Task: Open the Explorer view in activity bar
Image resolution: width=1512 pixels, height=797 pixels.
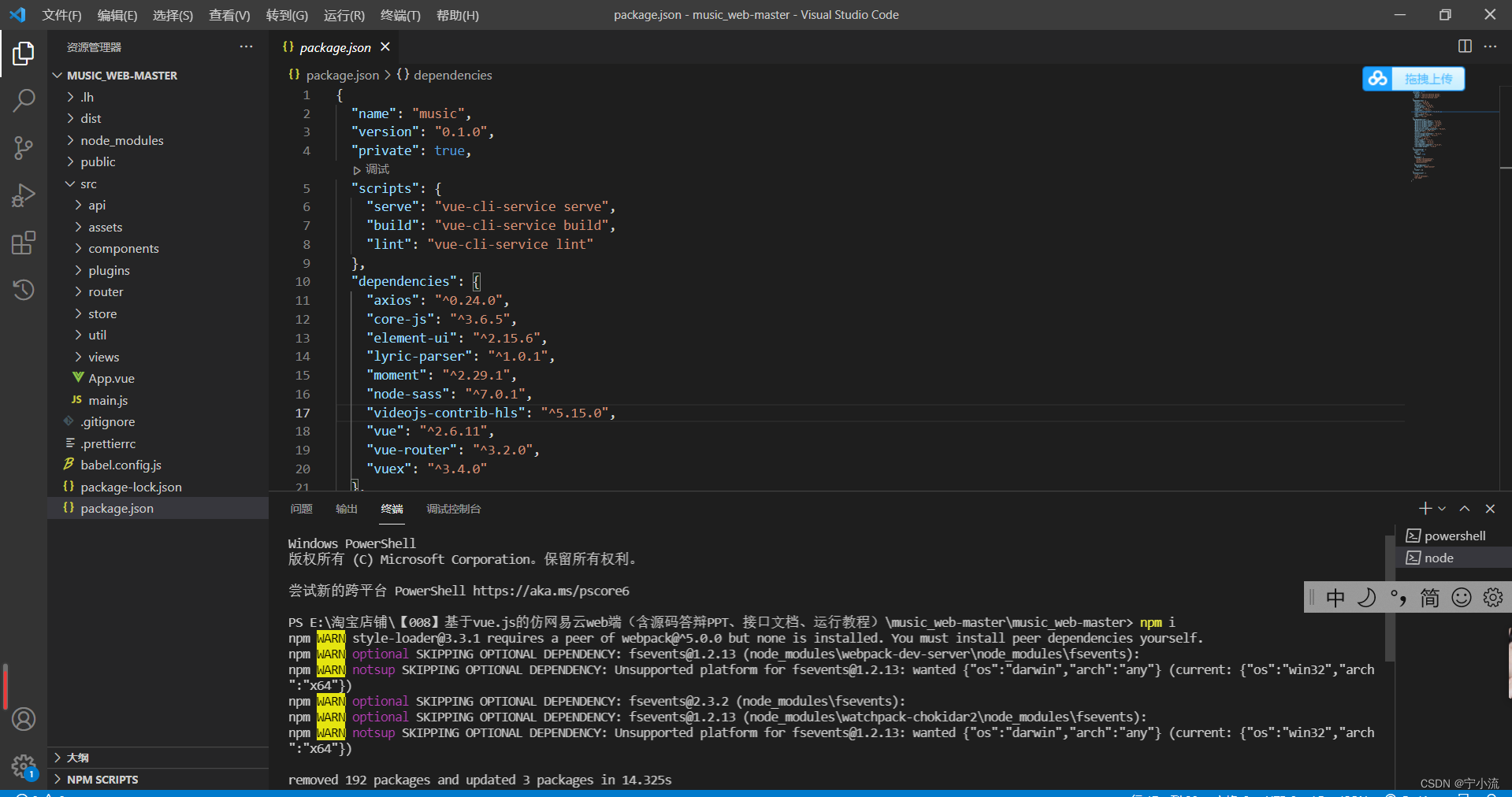Action: (x=24, y=54)
